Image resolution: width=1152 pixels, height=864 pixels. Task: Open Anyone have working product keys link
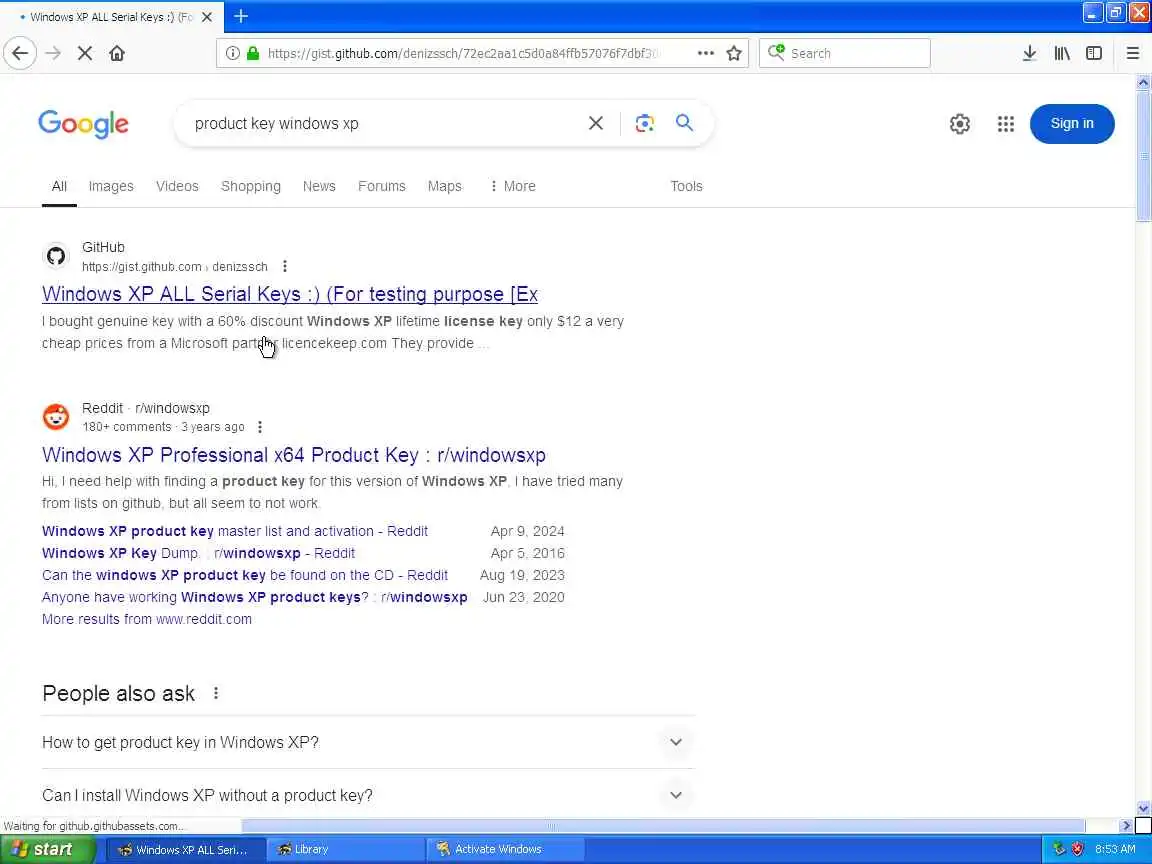pyautogui.click(x=254, y=597)
